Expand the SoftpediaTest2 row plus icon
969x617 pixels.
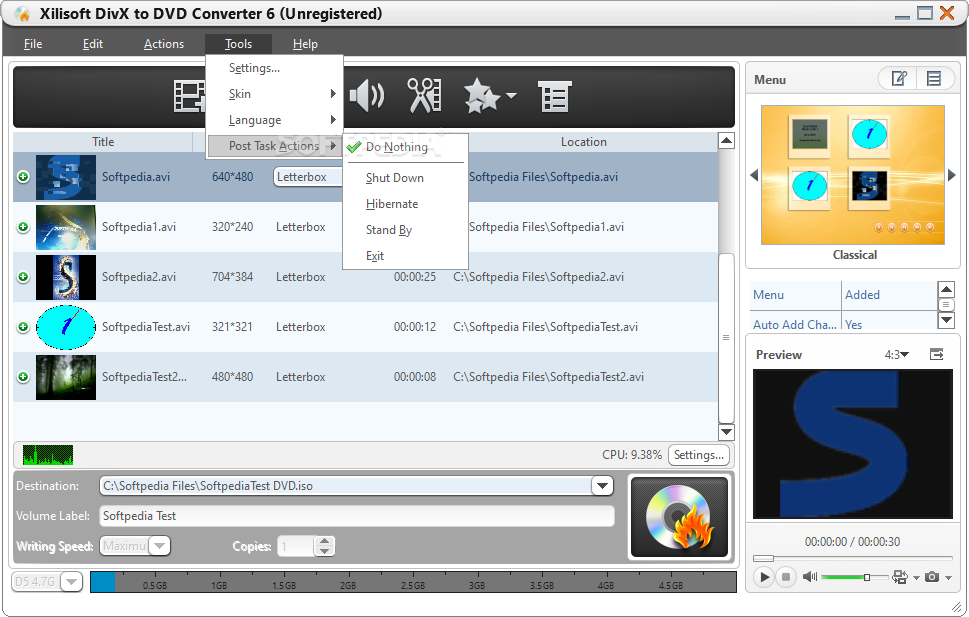pos(23,377)
